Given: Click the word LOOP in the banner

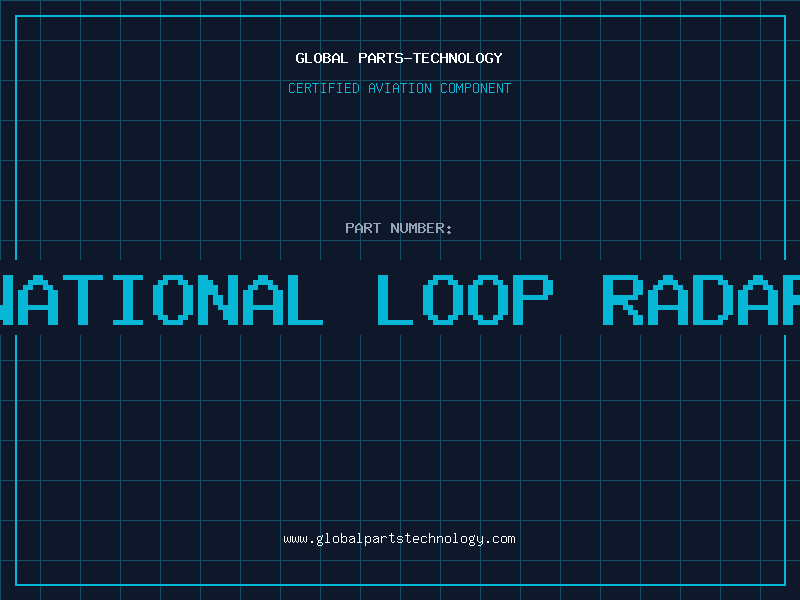Looking at the screenshot, I should 464,299.
